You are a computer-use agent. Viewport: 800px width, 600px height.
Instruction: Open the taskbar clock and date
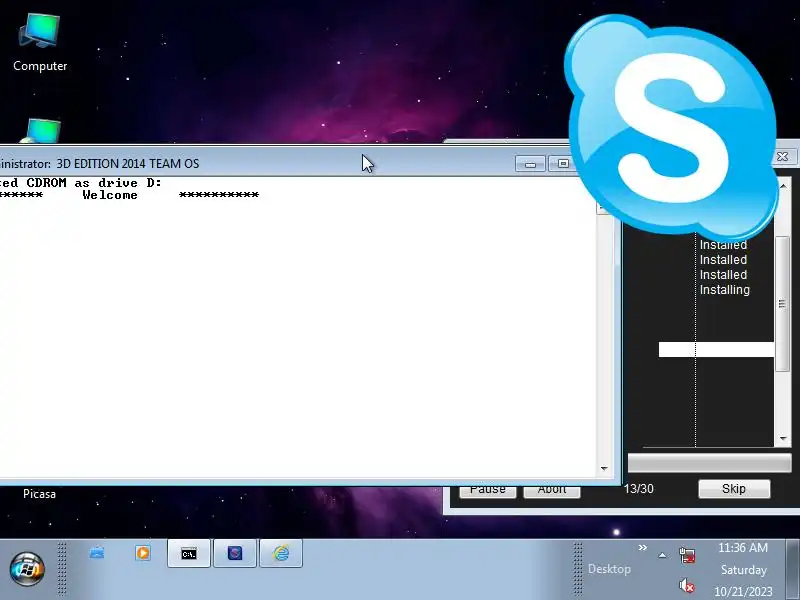pos(743,569)
